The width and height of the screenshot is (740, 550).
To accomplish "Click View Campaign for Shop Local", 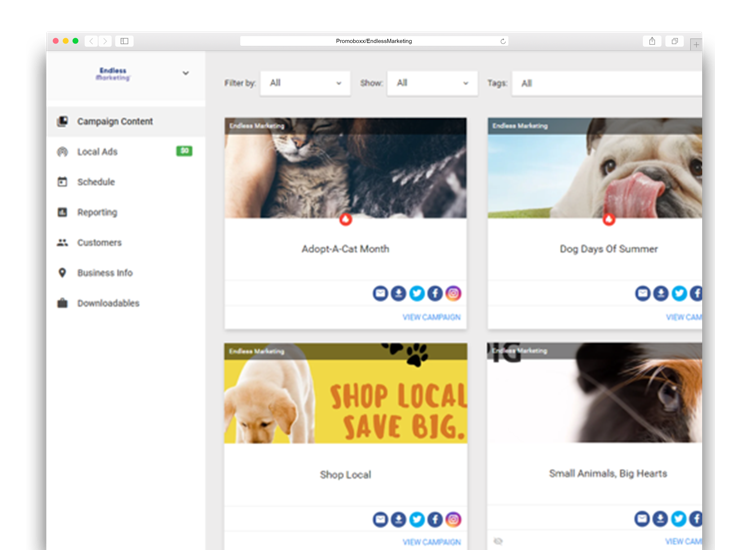I will 431,542.
